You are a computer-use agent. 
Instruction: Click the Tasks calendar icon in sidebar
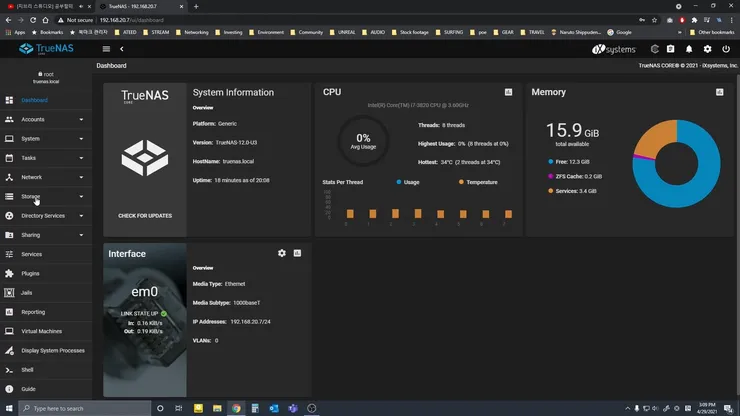[9, 158]
